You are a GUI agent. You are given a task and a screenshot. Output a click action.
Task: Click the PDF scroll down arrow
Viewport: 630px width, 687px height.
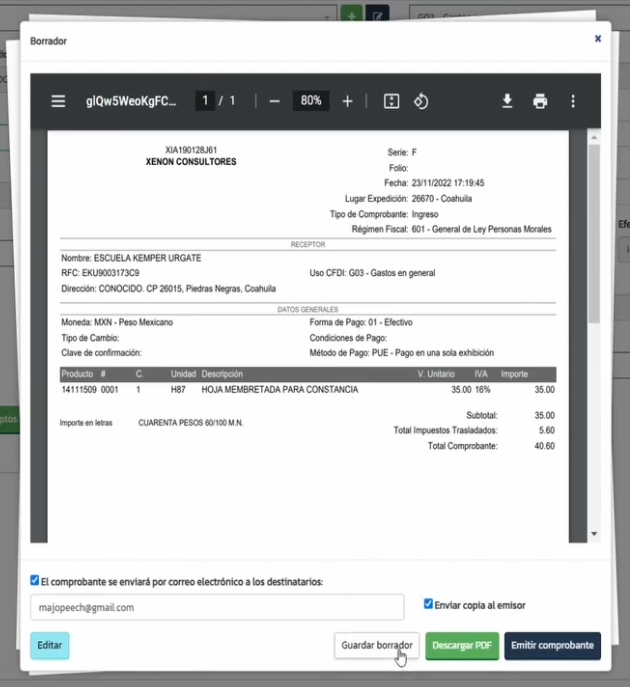(593, 534)
